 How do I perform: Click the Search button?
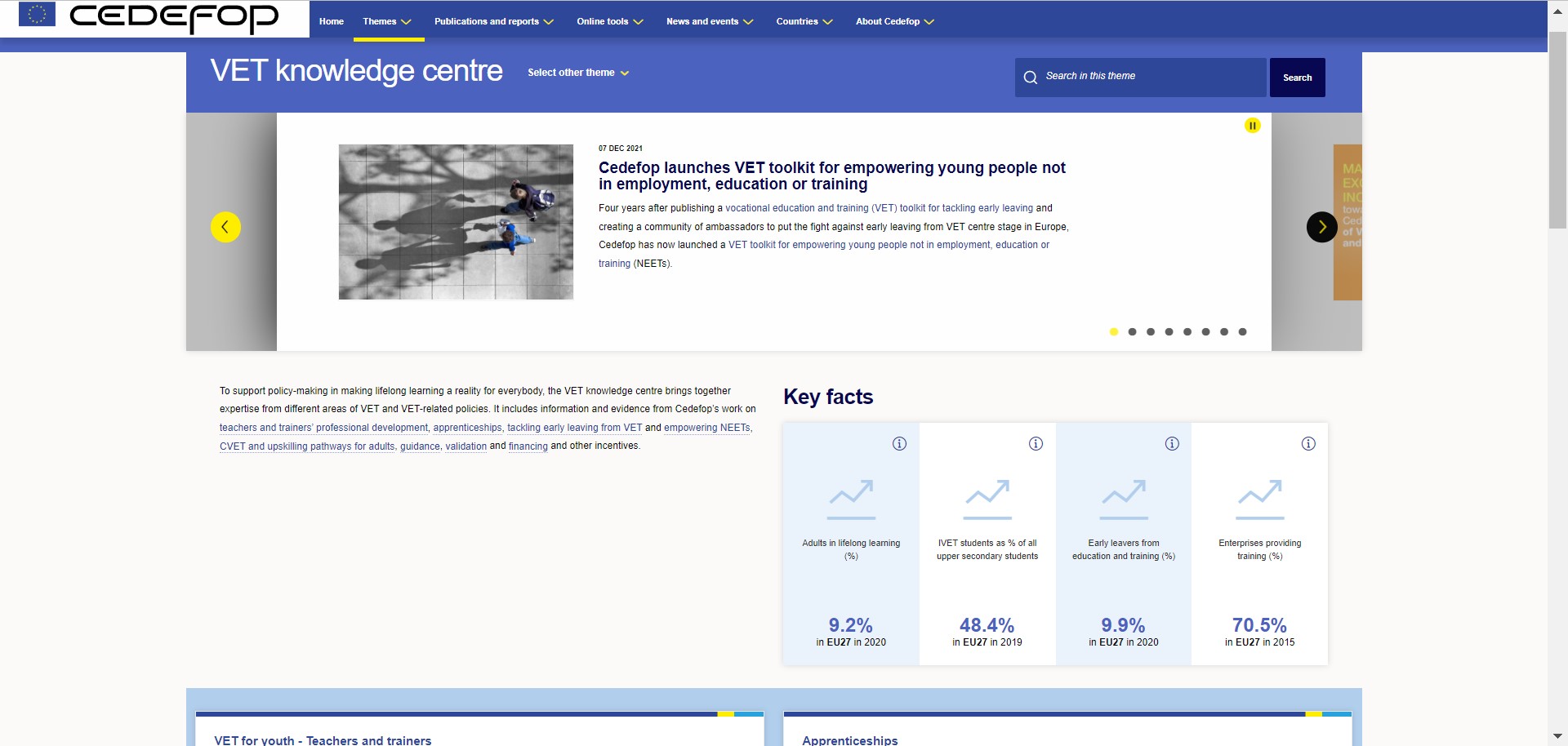(x=1297, y=77)
